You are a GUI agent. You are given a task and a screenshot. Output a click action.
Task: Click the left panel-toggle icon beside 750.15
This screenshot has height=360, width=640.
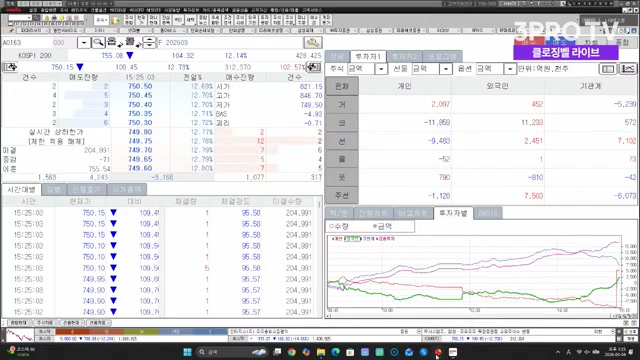click(10, 67)
